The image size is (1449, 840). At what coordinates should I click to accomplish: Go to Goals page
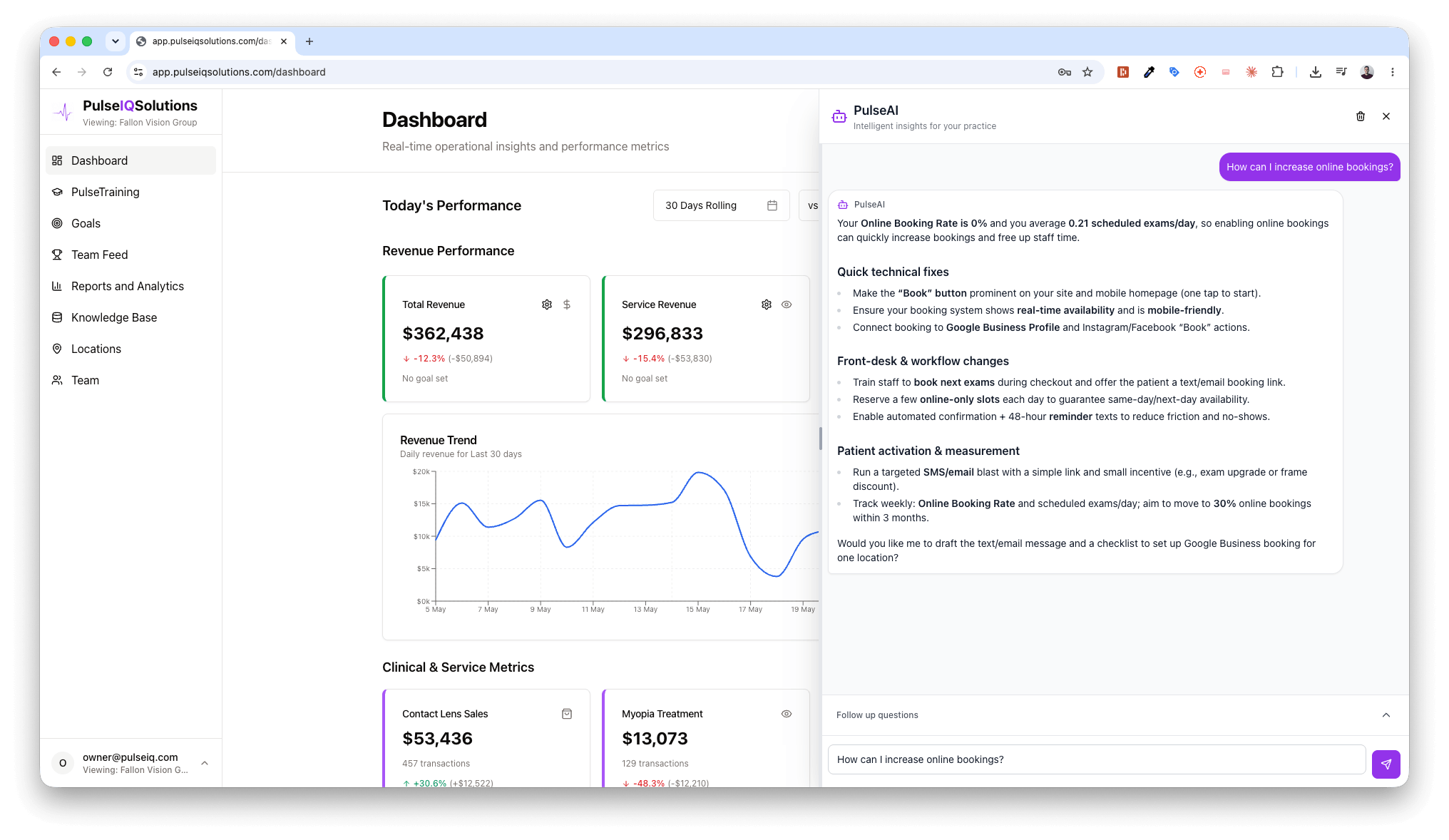[130, 223]
